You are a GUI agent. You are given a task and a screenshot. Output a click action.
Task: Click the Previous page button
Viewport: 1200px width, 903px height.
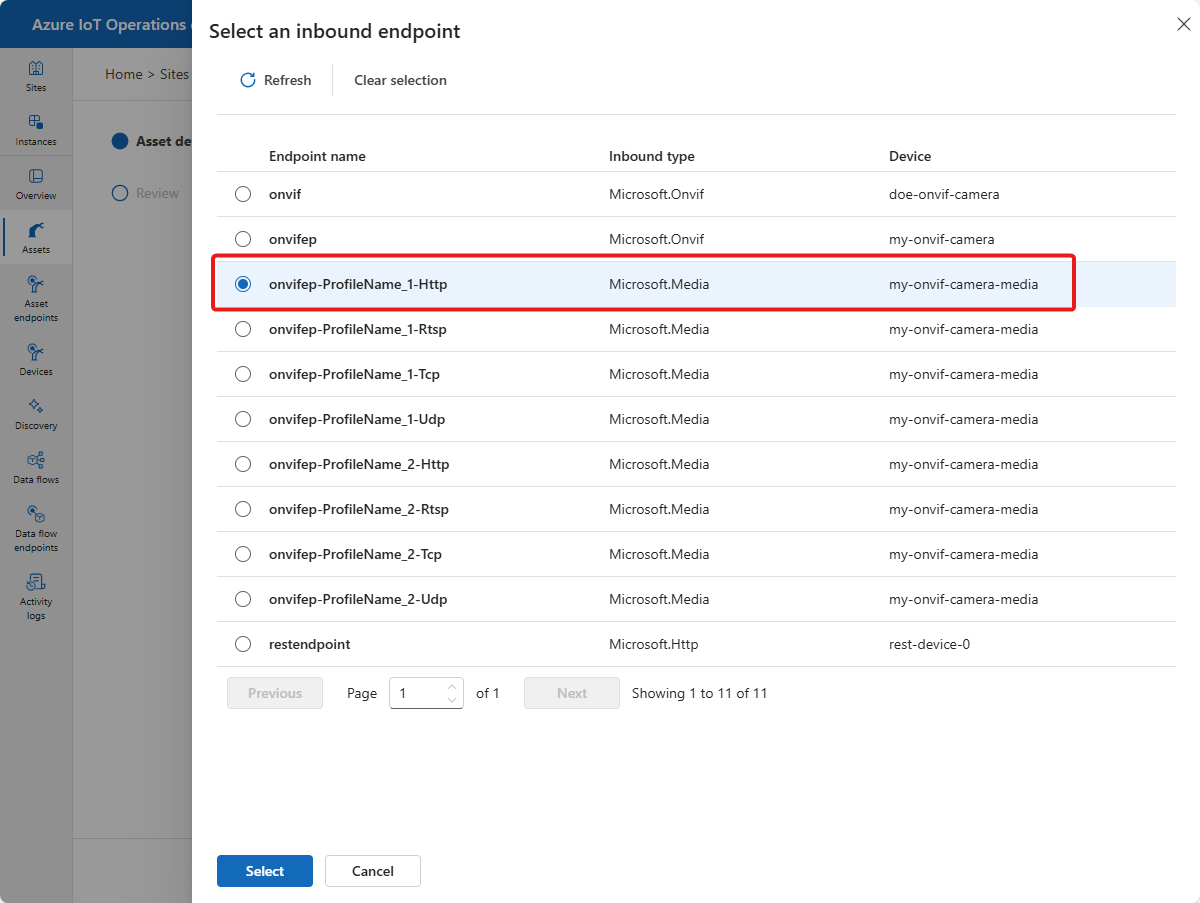tap(275, 693)
